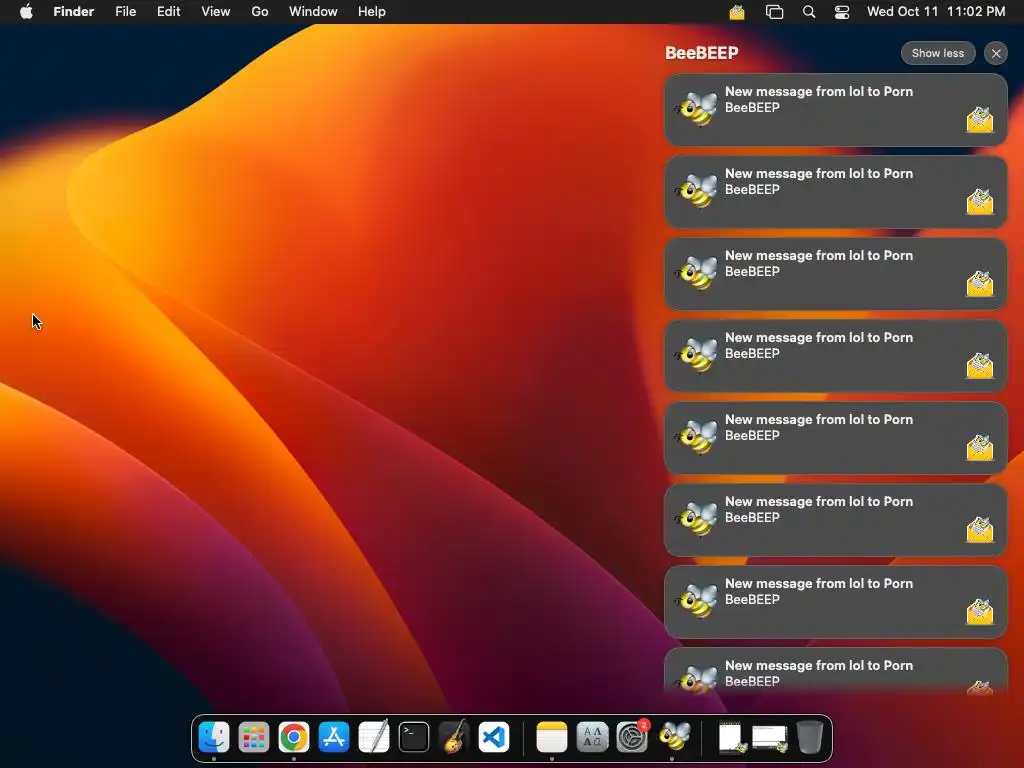
Task: Open the Edit menu
Action: click(168, 12)
